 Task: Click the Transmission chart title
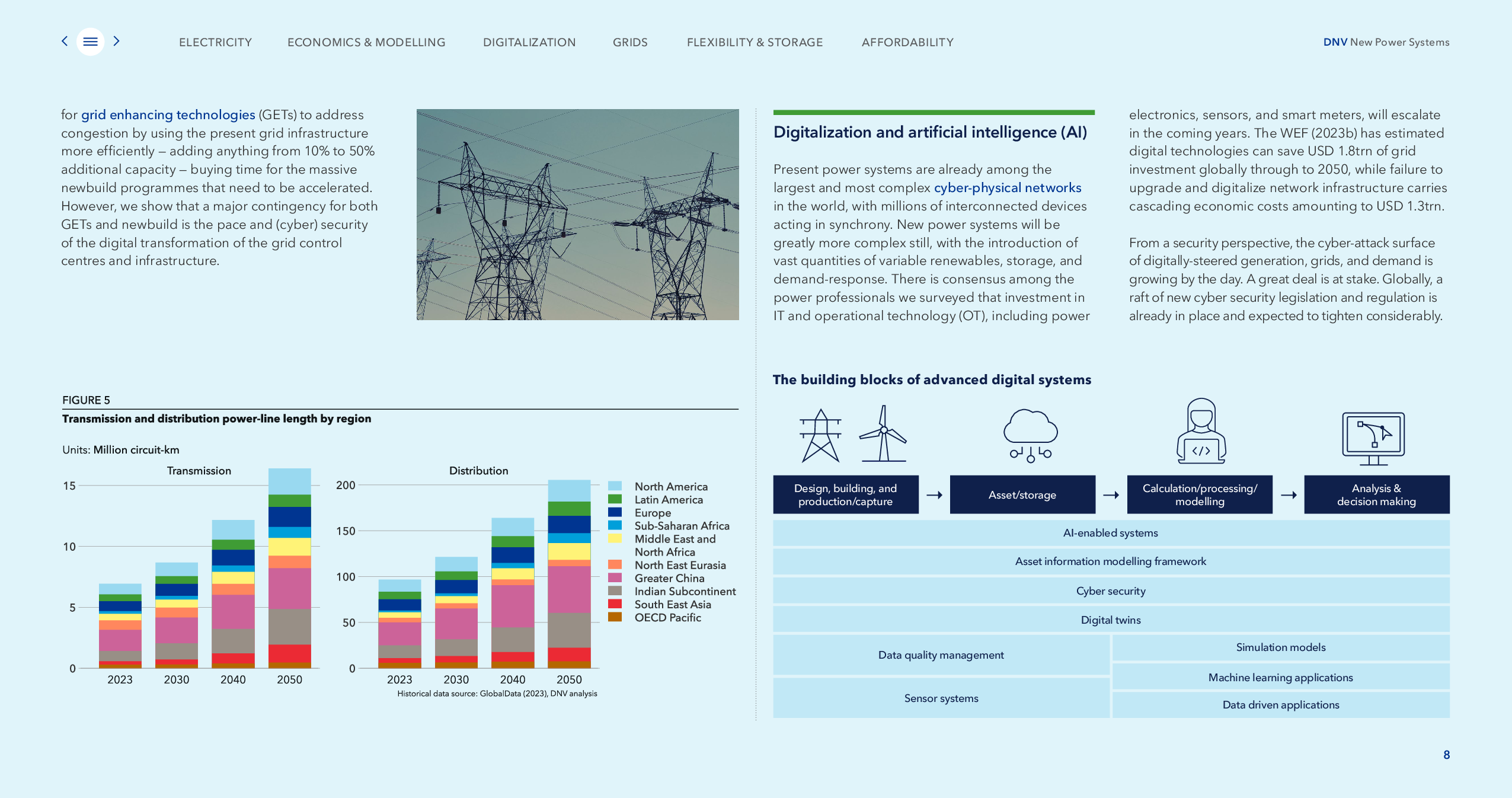tap(199, 471)
